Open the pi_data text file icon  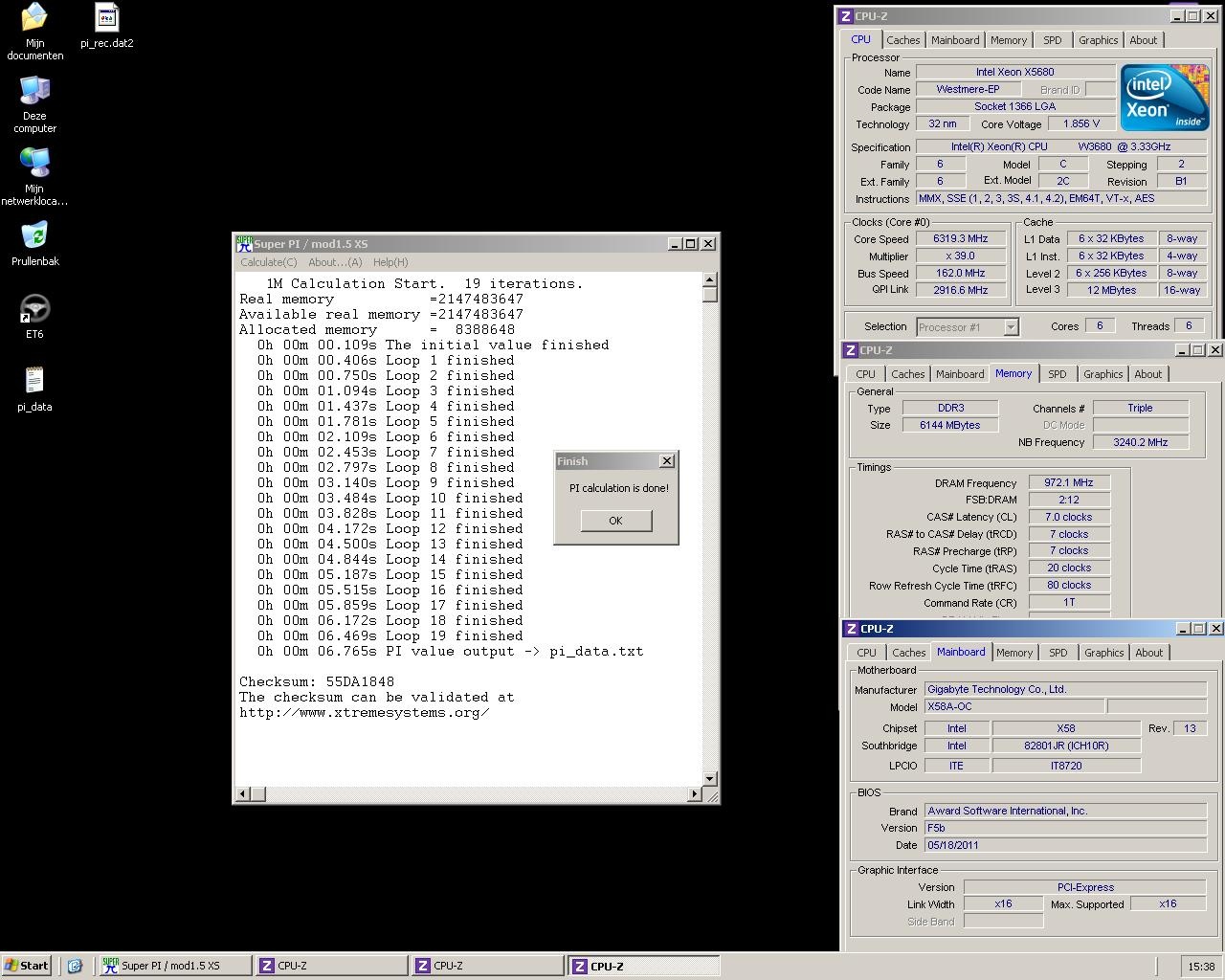click(34, 381)
